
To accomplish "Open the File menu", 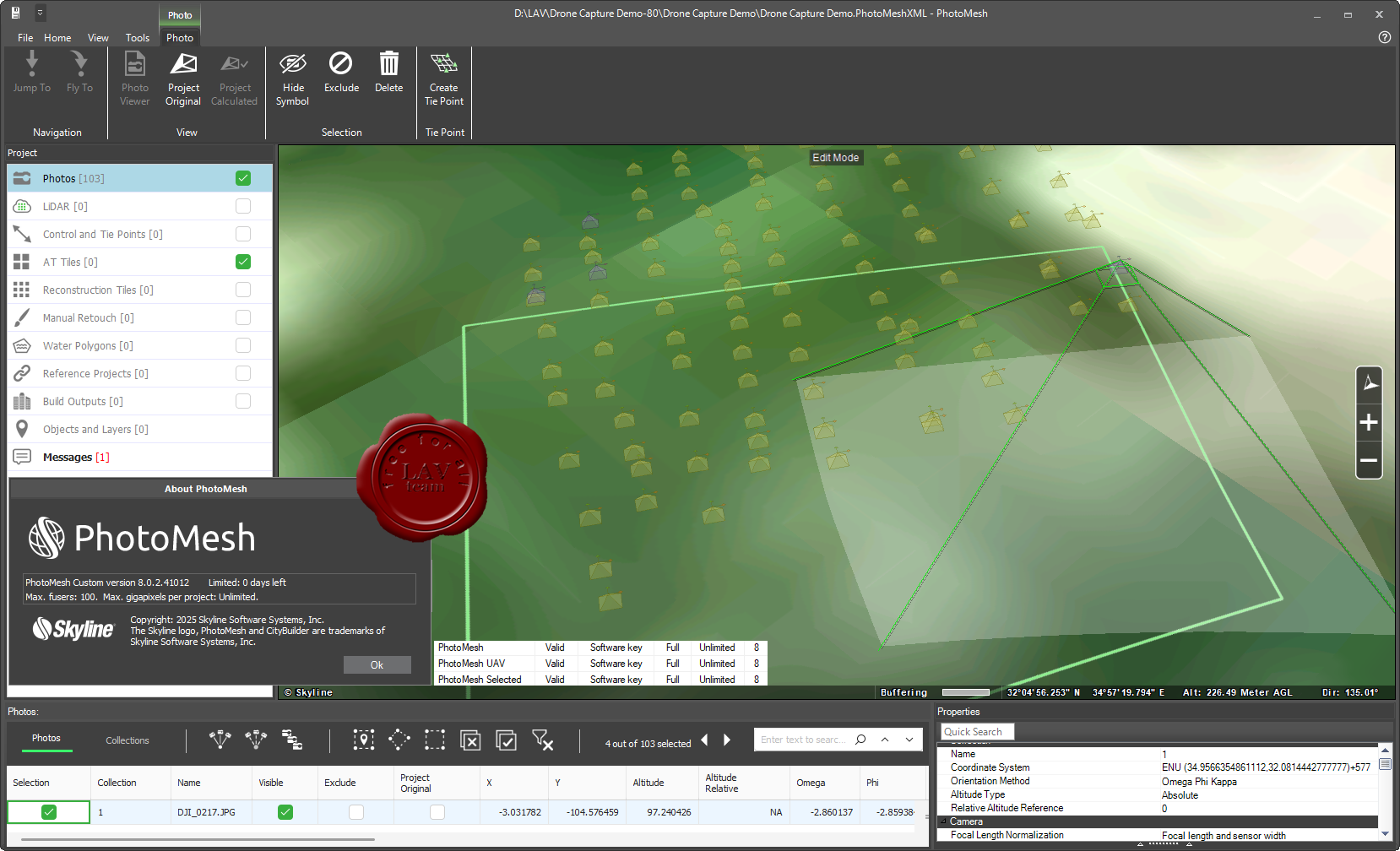I will (25, 37).
